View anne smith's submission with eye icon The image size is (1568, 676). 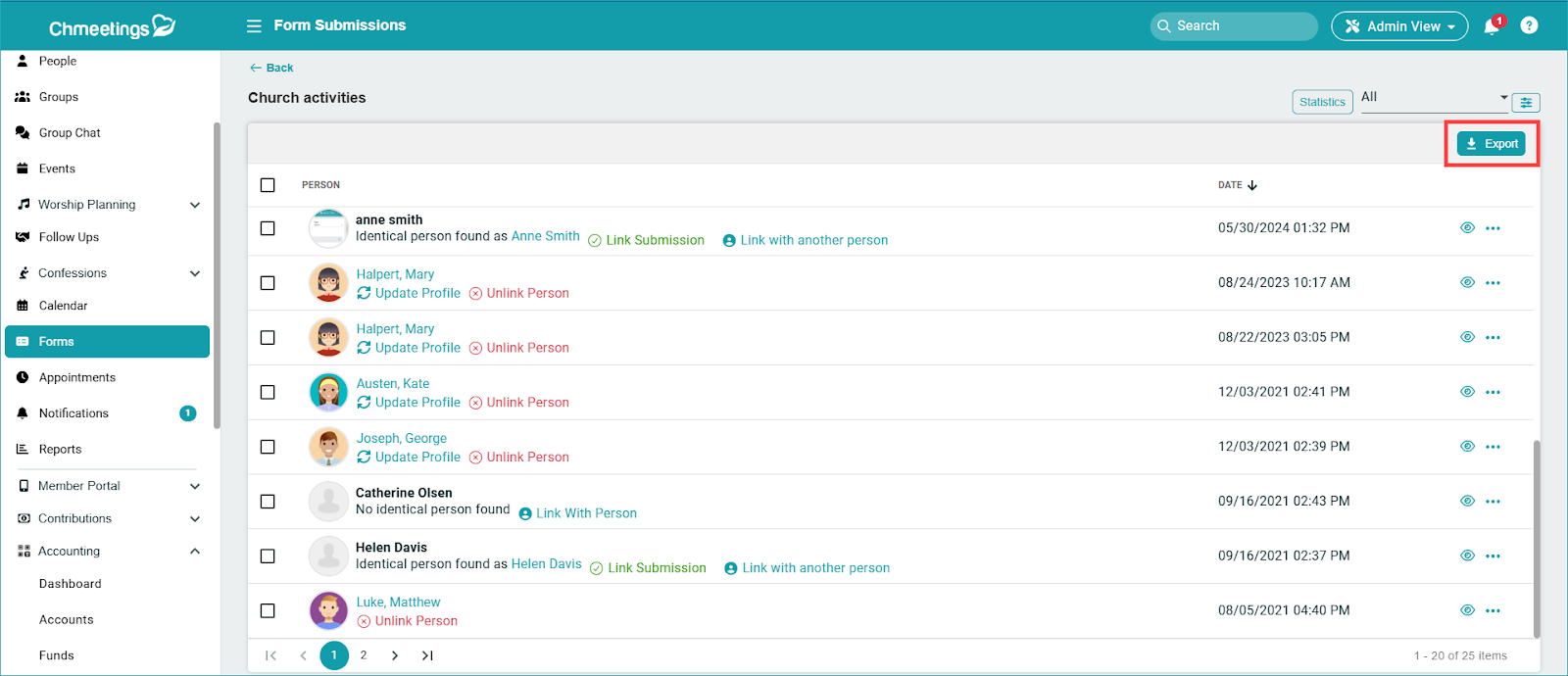tap(1467, 228)
